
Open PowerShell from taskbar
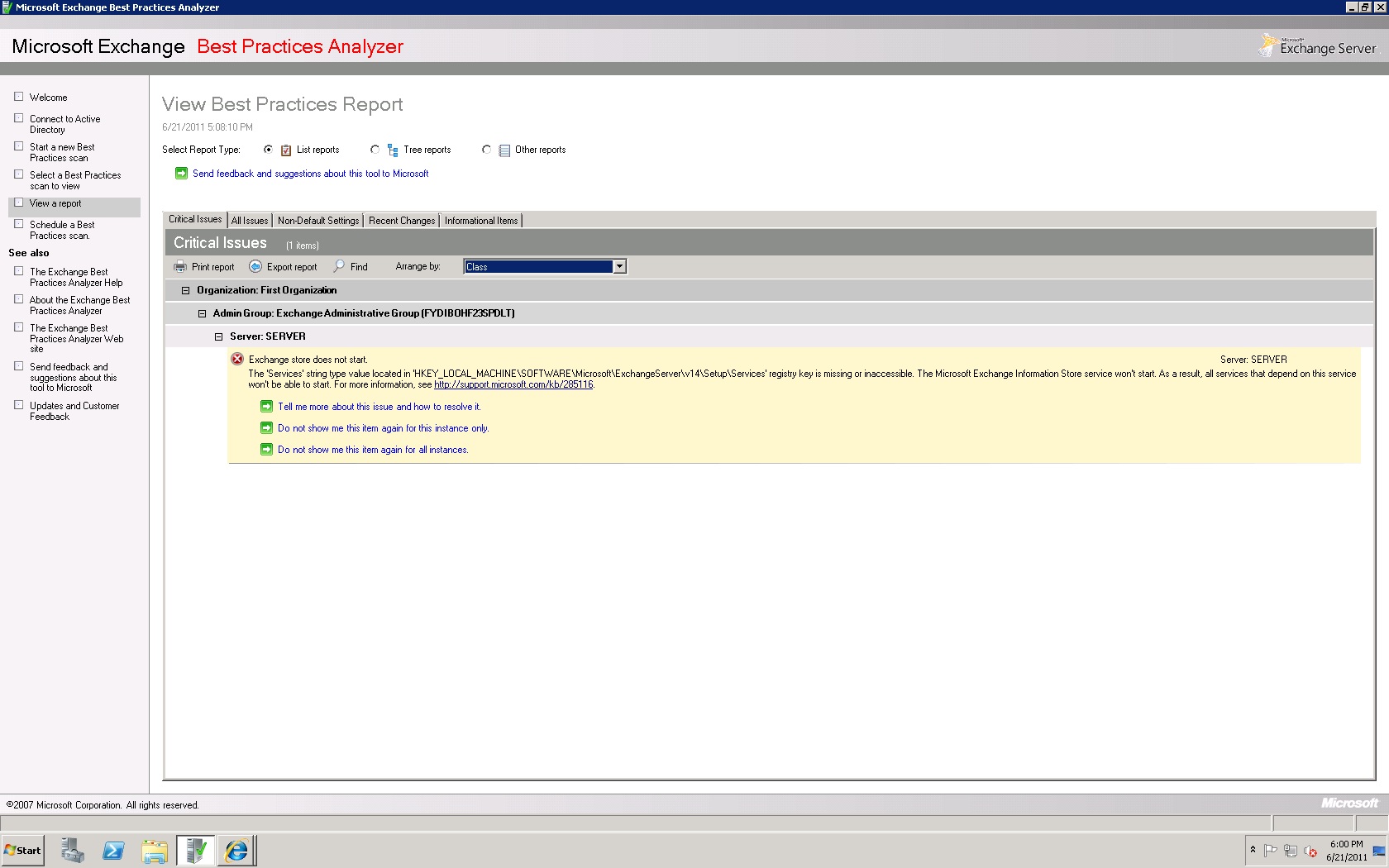[x=113, y=850]
